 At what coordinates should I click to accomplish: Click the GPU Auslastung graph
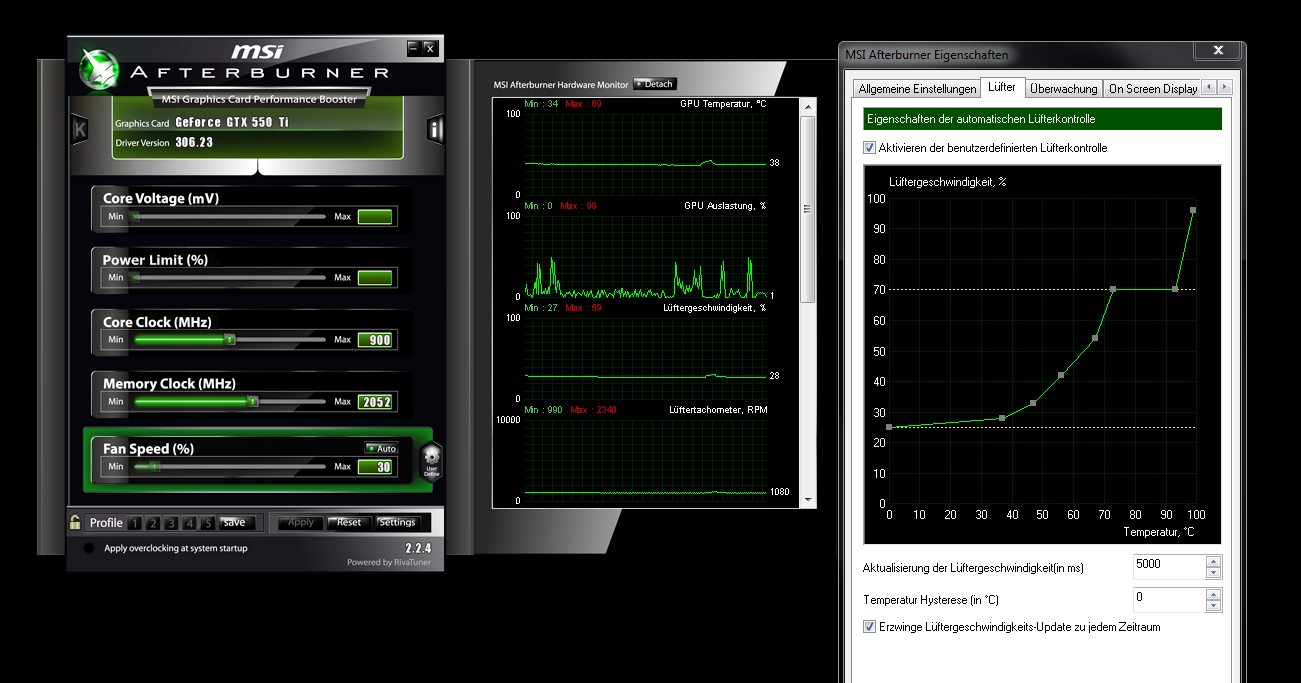(645, 256)
